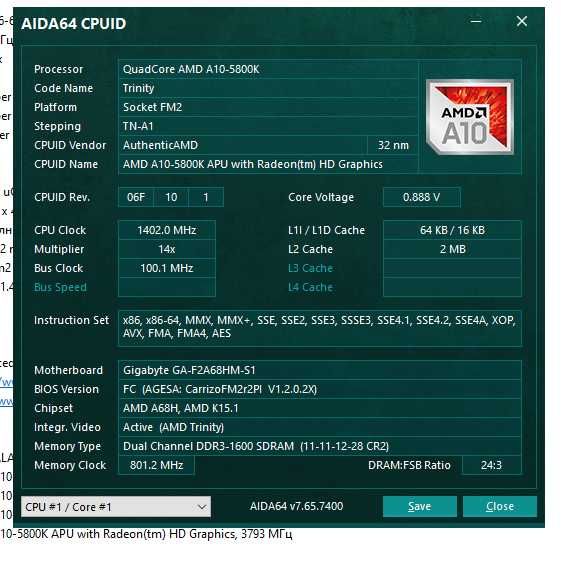
Task: Click the 06F CPUID revision cell
Action: point(136,197)
